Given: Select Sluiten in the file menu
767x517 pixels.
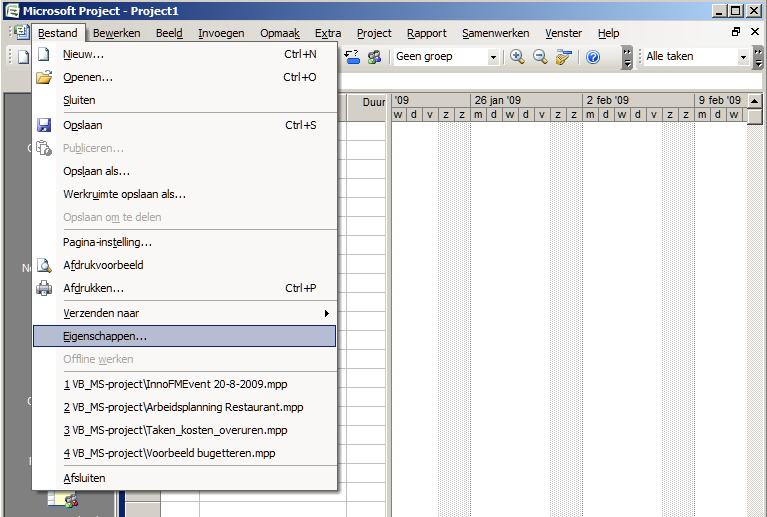Looking at the screenshot, I should tap(184, 100).
